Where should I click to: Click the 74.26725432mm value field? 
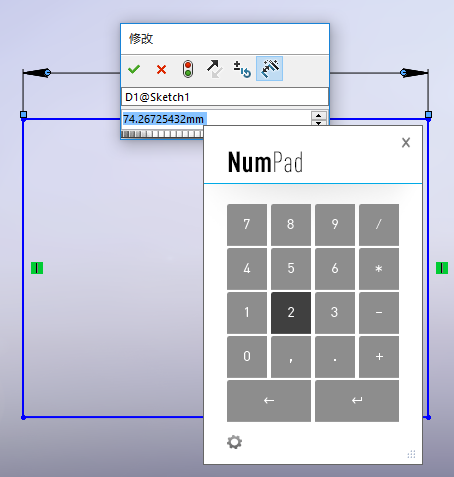point(216,119)
